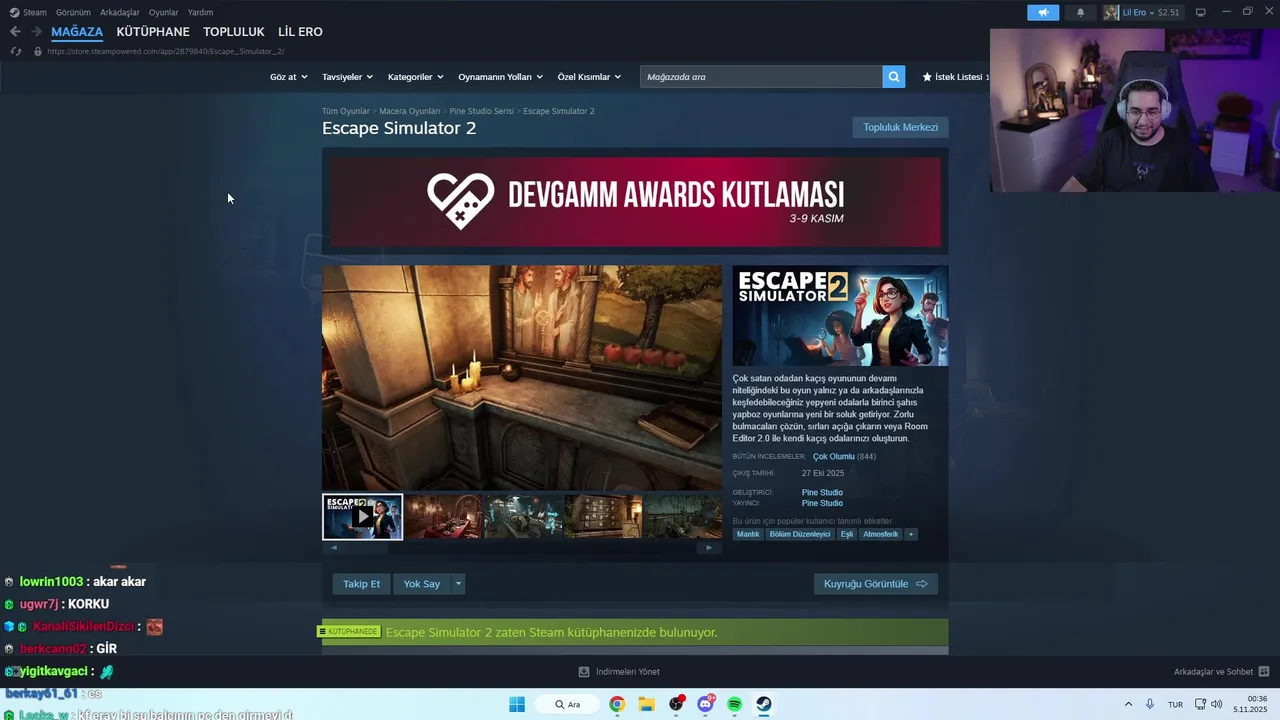
Task: Switch to the KÜTÜPHANE tab
Action: 153,32
